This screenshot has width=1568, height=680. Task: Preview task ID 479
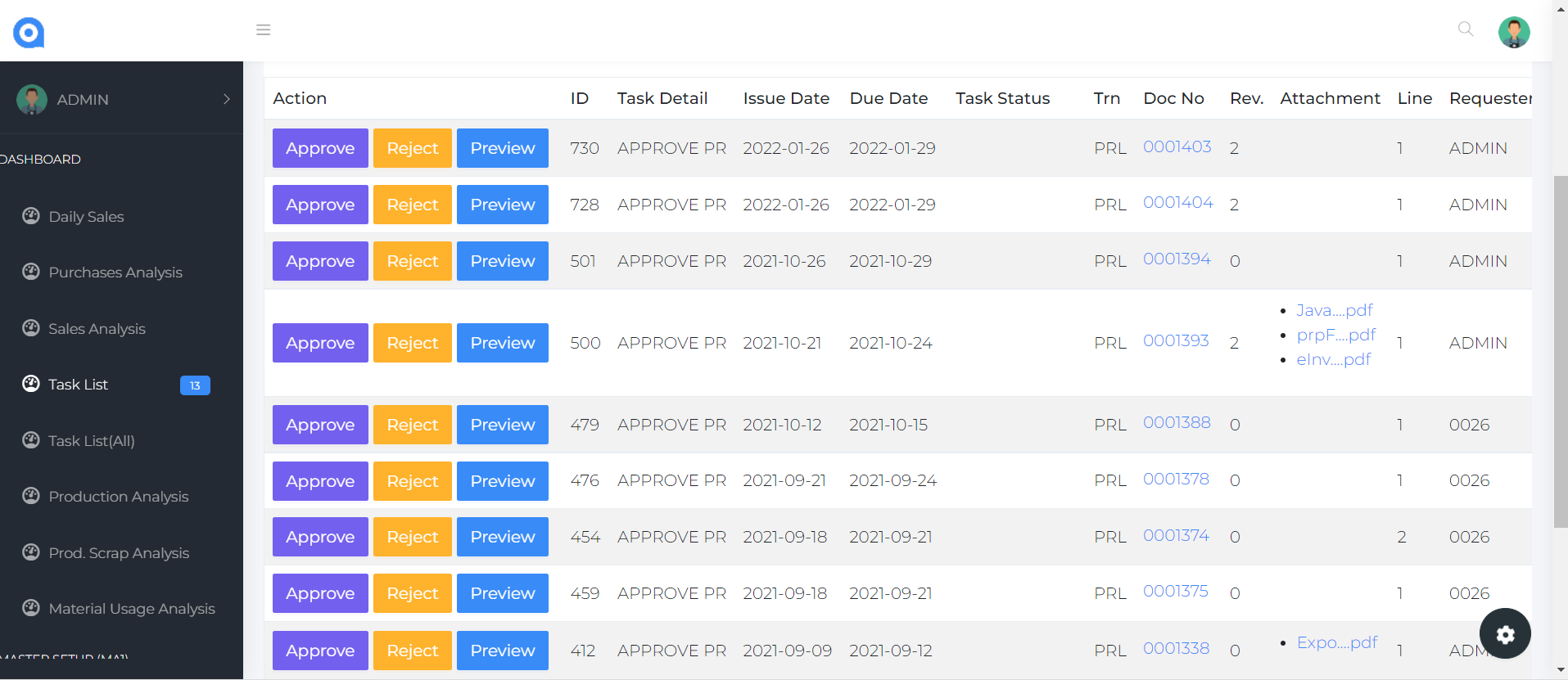[502, 425]
